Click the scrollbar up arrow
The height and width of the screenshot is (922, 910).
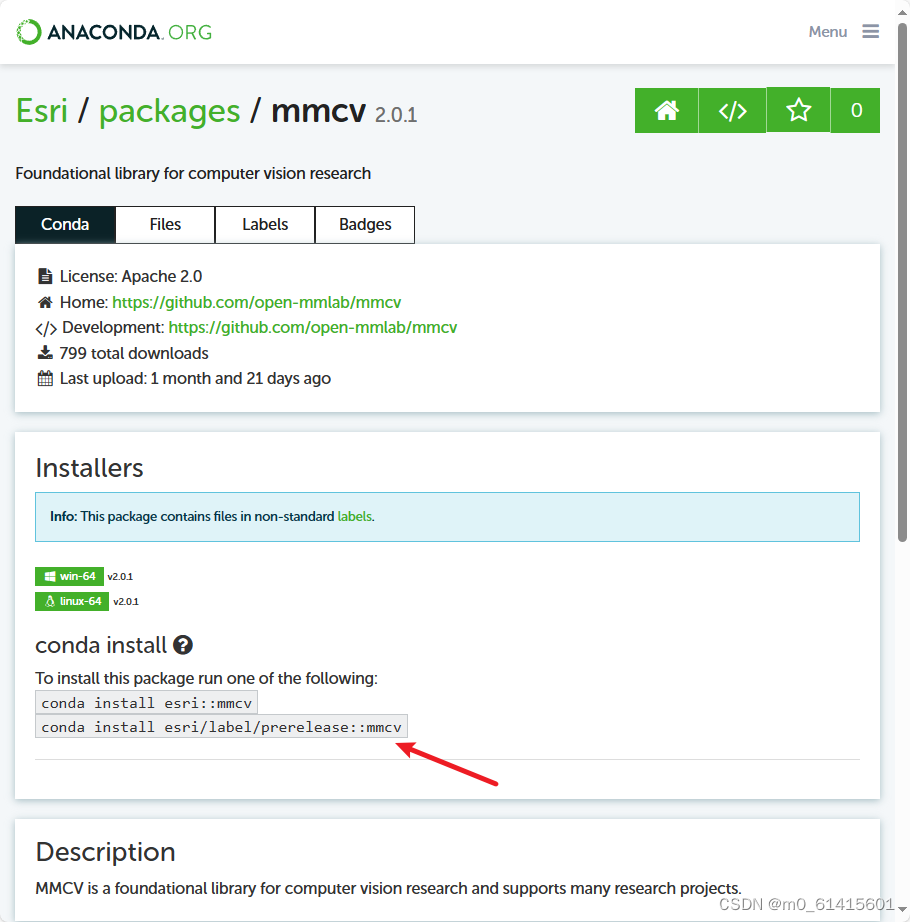tap(902, 12)
